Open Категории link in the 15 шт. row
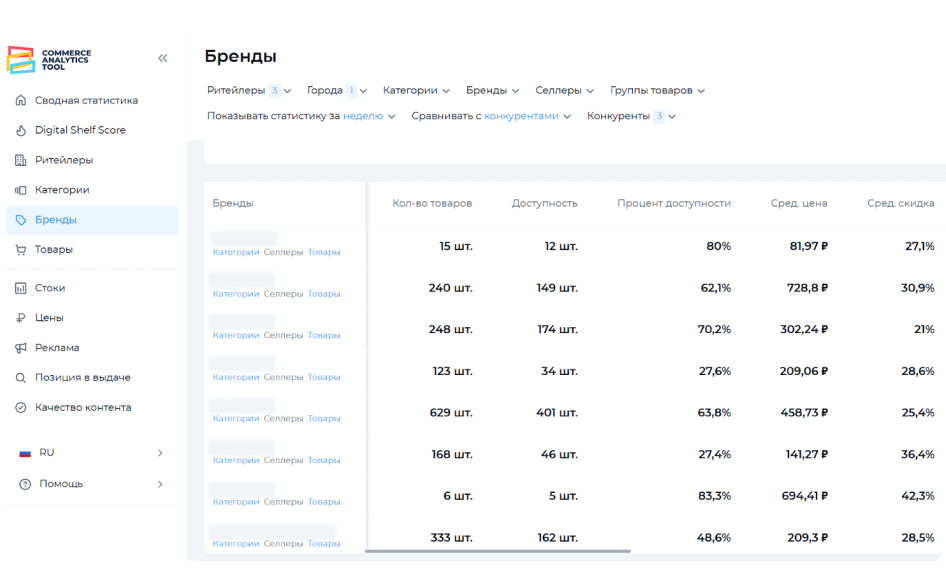Screen dimensions: 946x584 pyautogui.click(x=236, y=252)
